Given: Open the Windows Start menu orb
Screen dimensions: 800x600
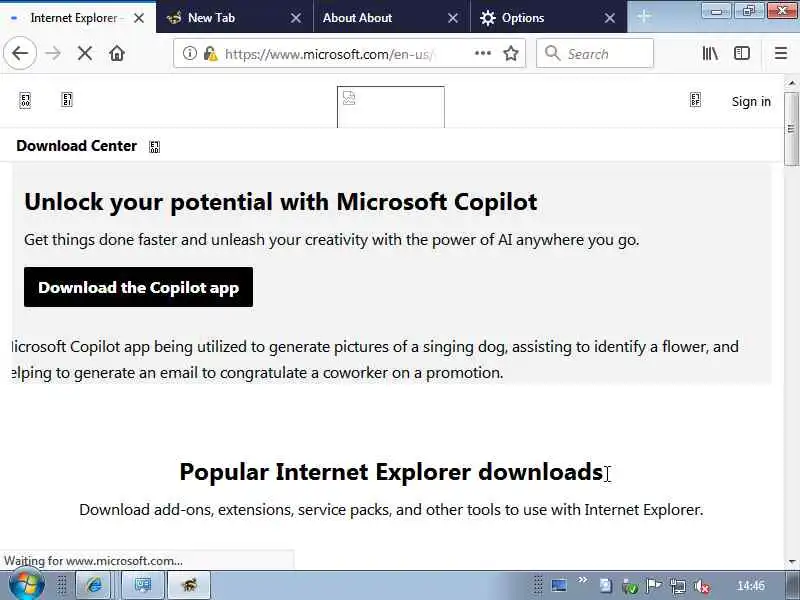Looking at the screenshot, I should (26, 585).
